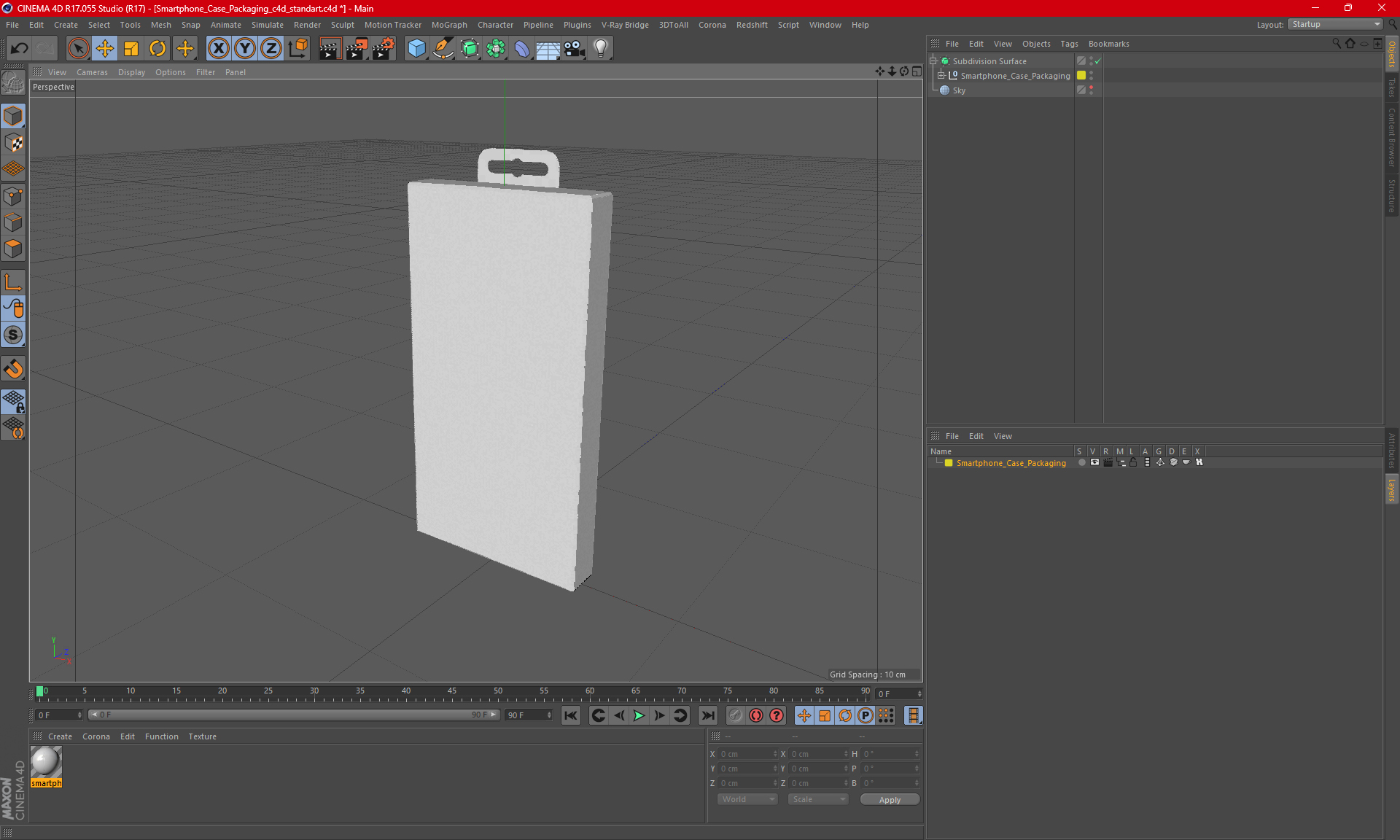This screenshot has width=1400, height=840.
Task: Add a Cube primitive object
Action: point(416,49)
